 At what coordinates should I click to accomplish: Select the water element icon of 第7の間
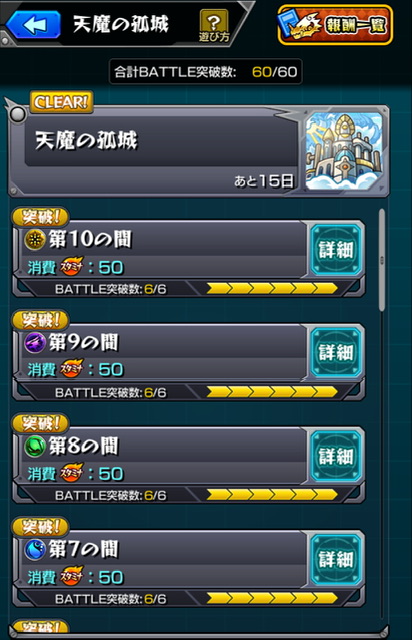35,549
